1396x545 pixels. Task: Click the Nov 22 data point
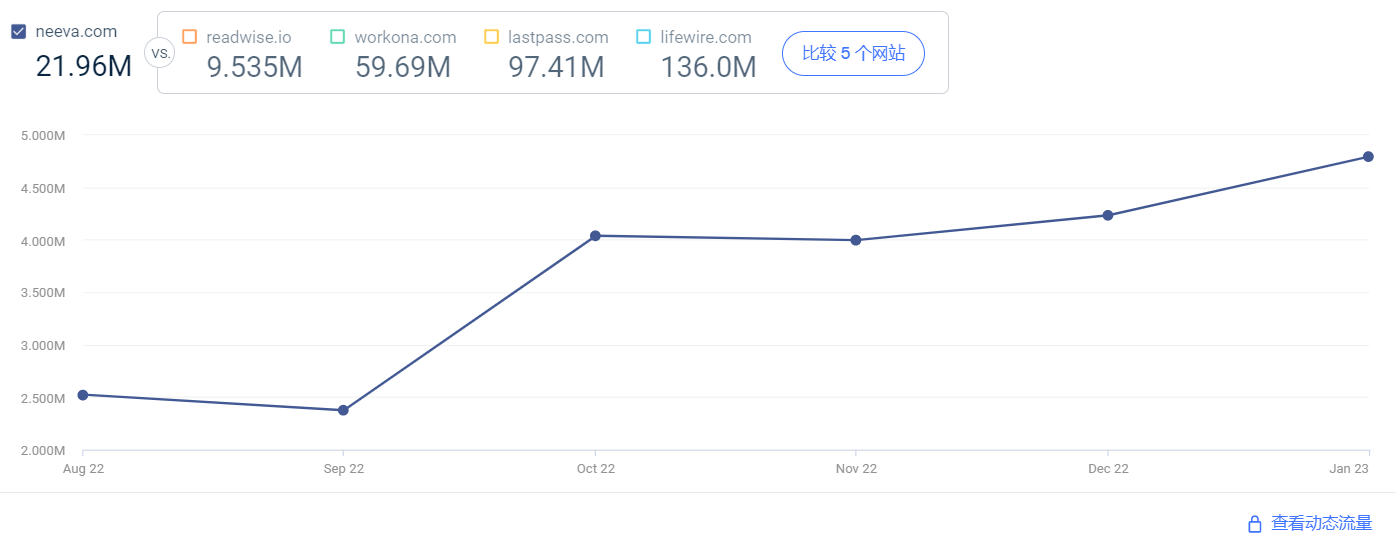click(x=856, y=240)
